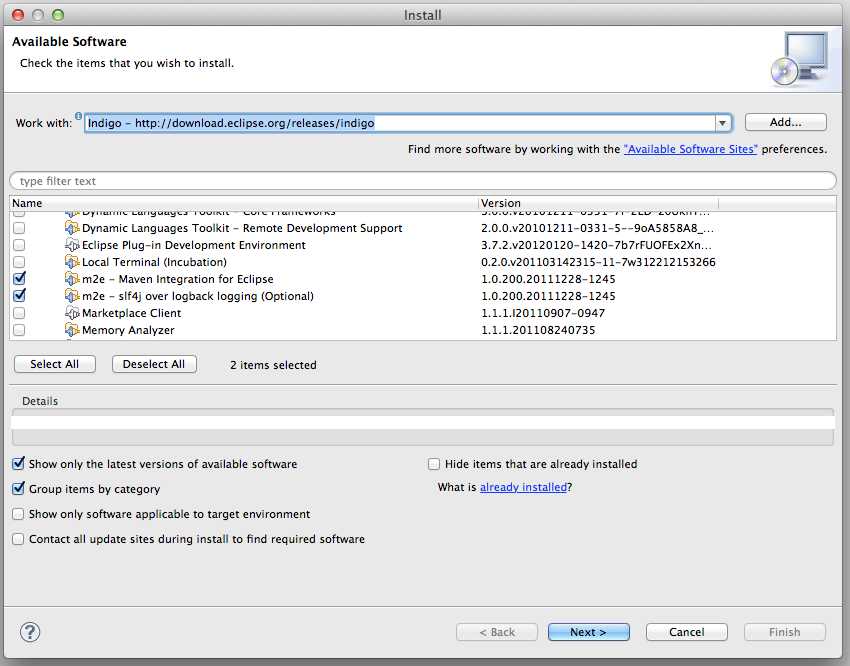The height and width of the screenshot is (666, 850).
Task: Check the Memory Analyzer checkbox
Action: (19, 330)
